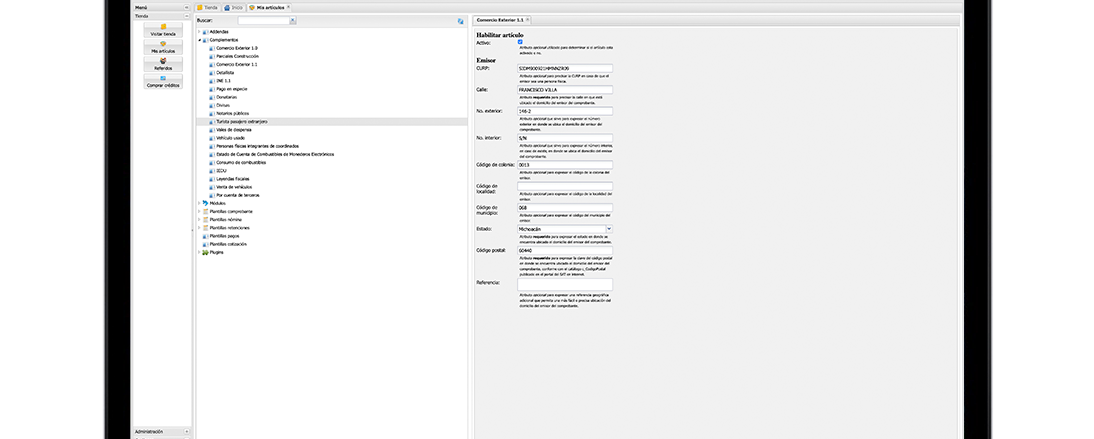Select the INE 1.1 complement item

pos(223,81)
